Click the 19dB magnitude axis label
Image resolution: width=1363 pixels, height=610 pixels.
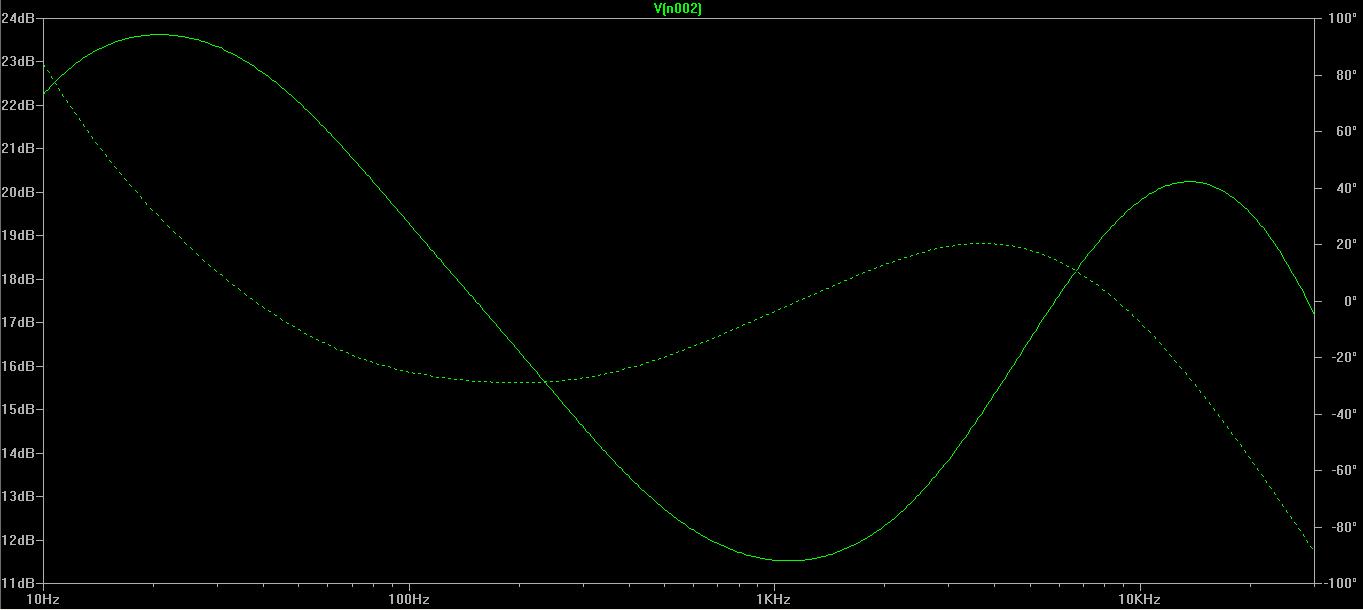[17, 236]
